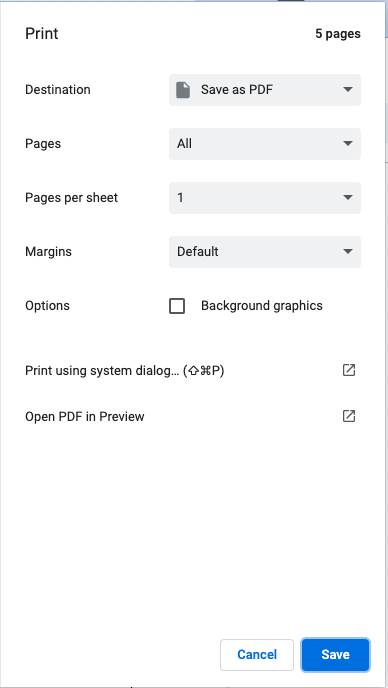
Task: Click the Background graphics label text
Action: [x=262, y=306]
